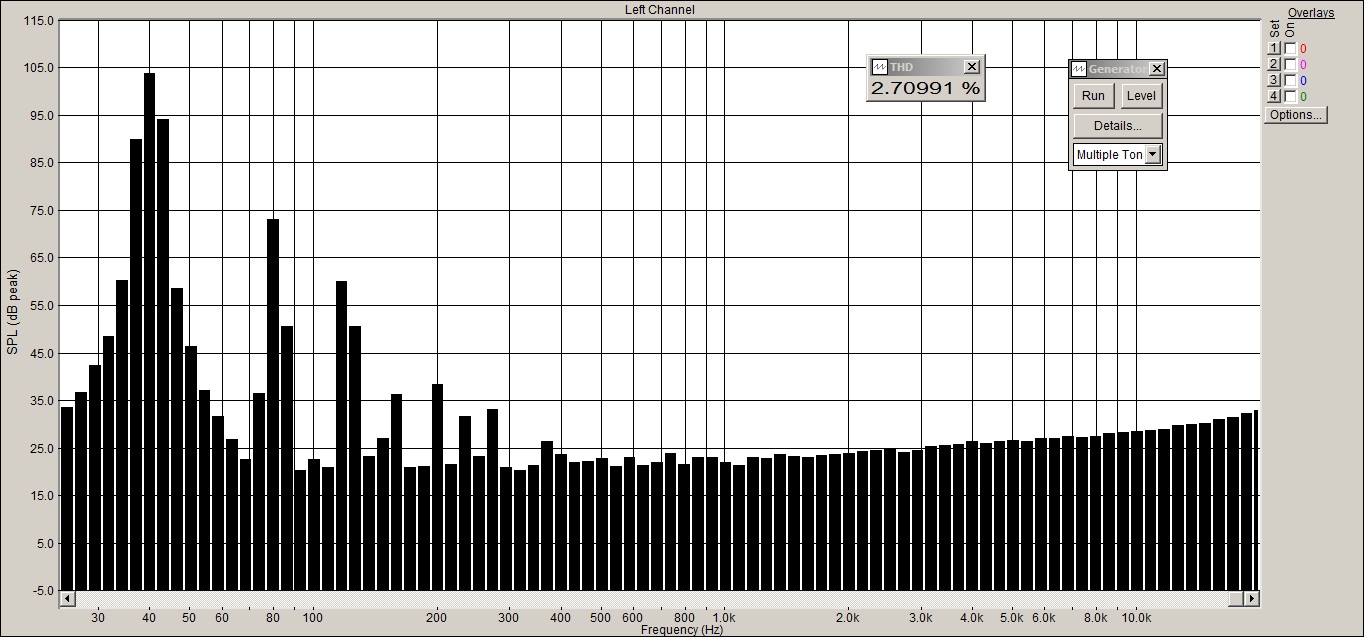Click the Frequency (Hz) axis label

coord(681,630)
